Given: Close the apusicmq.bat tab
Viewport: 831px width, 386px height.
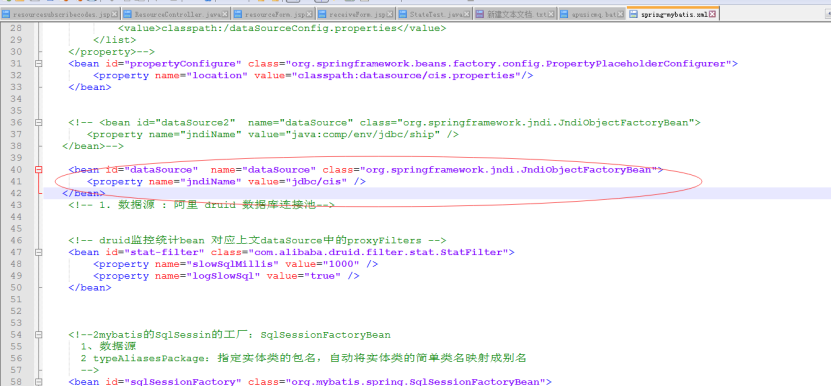Looking at the screenshot, I should coord(621,14).
